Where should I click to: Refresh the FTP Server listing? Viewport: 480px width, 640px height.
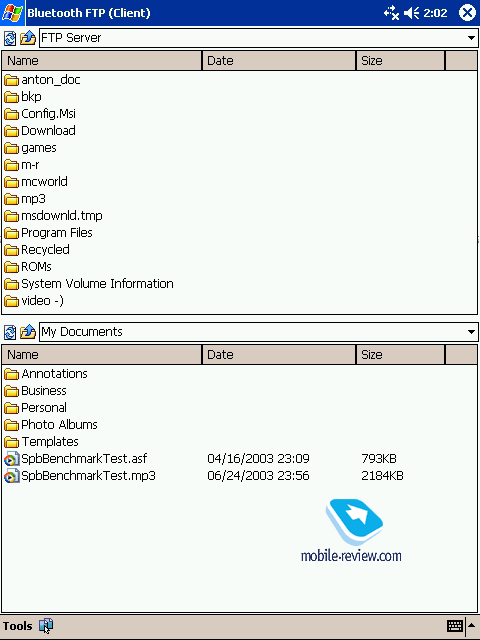[10, 38]
